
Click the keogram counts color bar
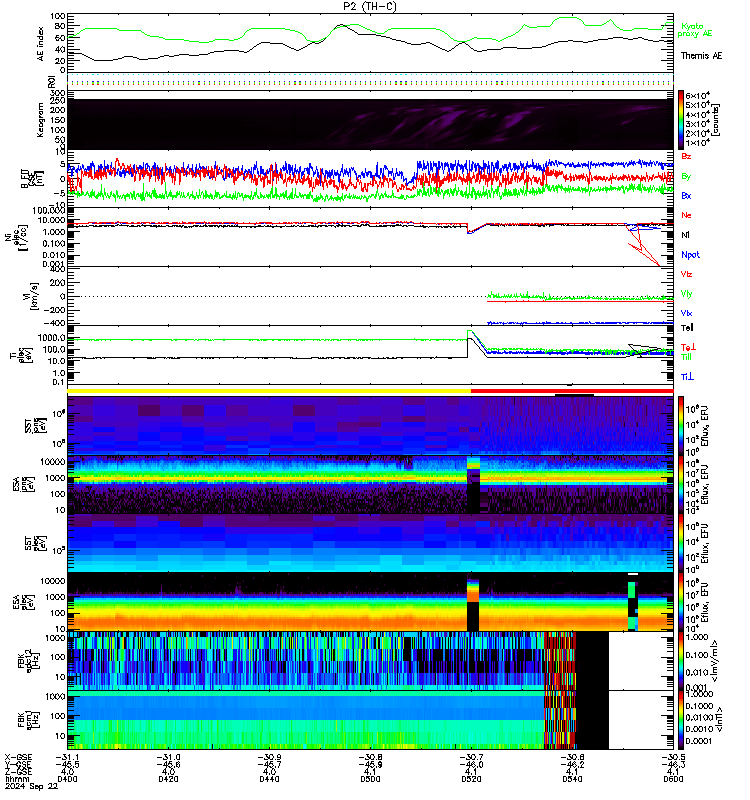pyautogui.click(x=681, y=120)
